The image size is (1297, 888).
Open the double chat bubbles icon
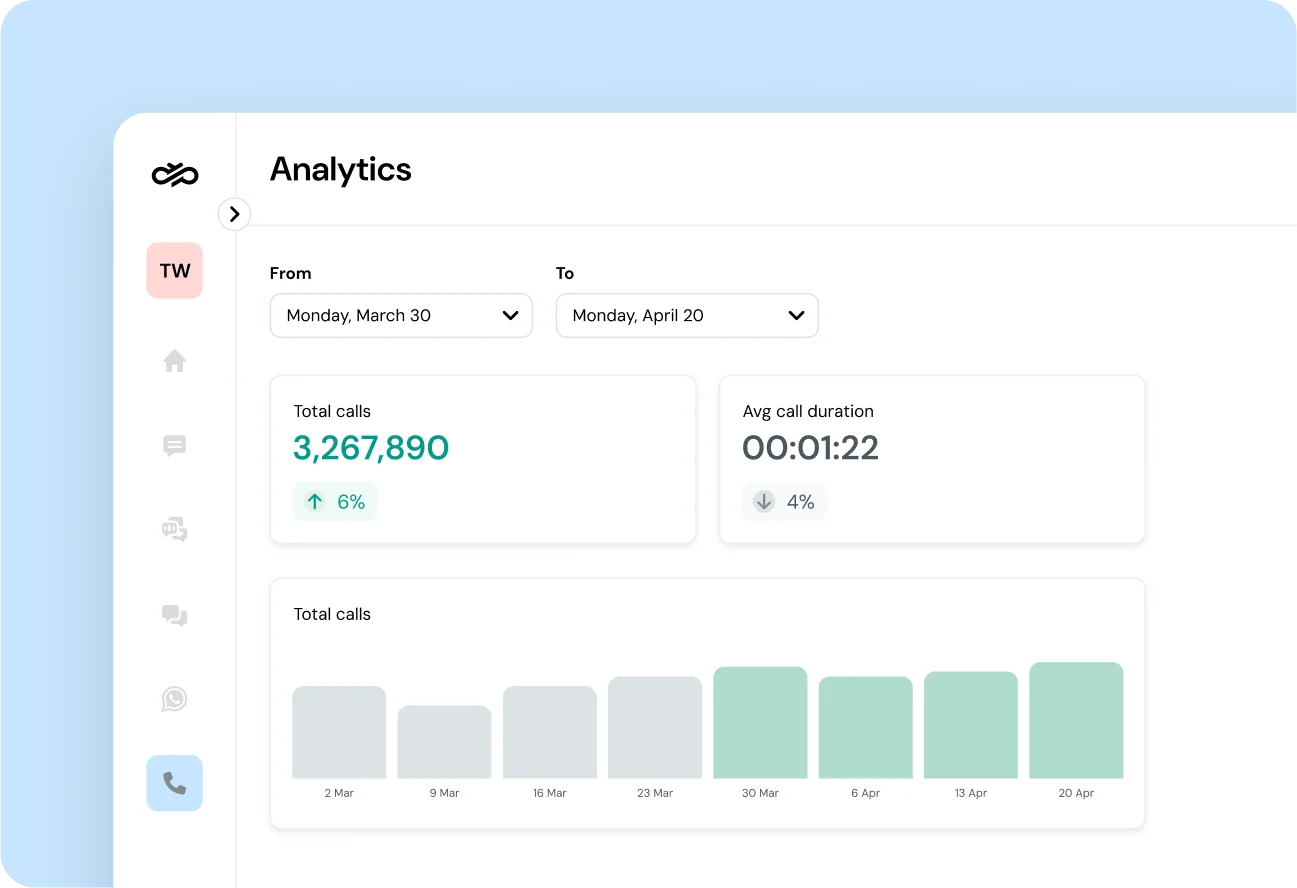(175, 615)
